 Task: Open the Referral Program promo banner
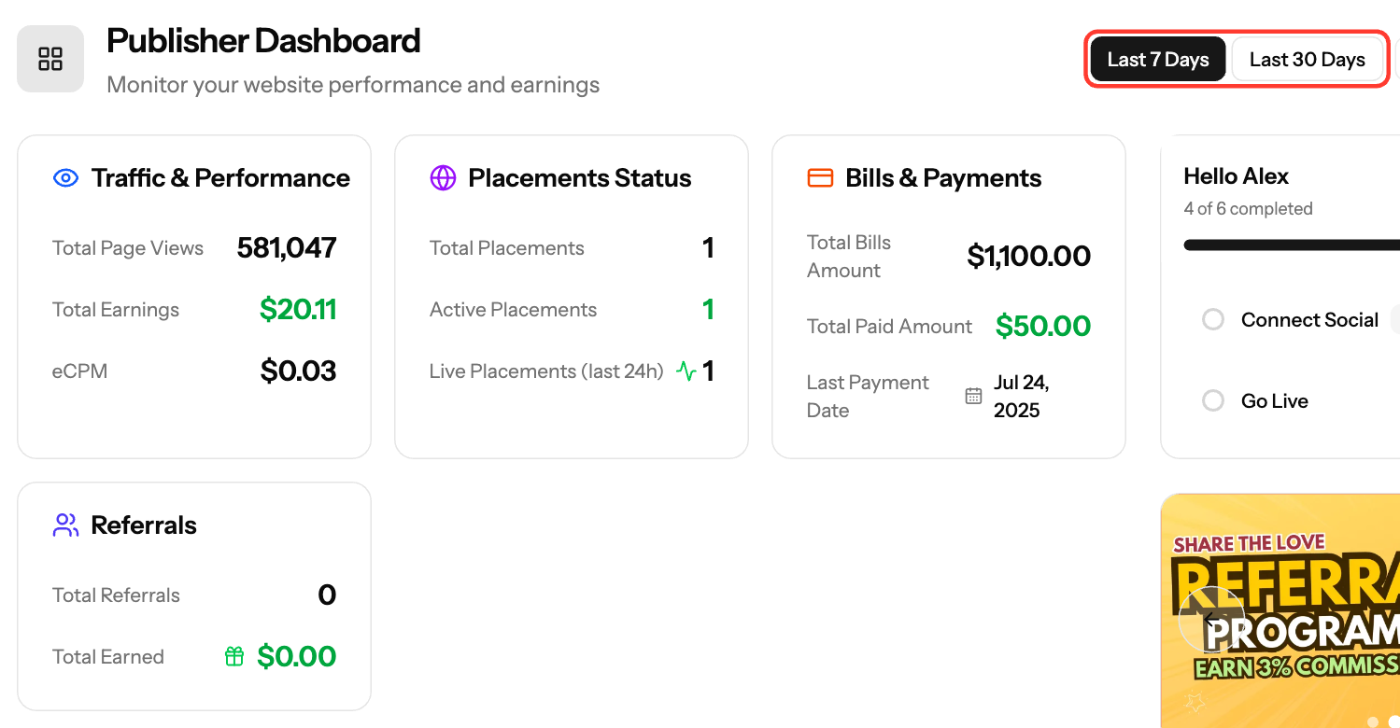[1280, 611]
